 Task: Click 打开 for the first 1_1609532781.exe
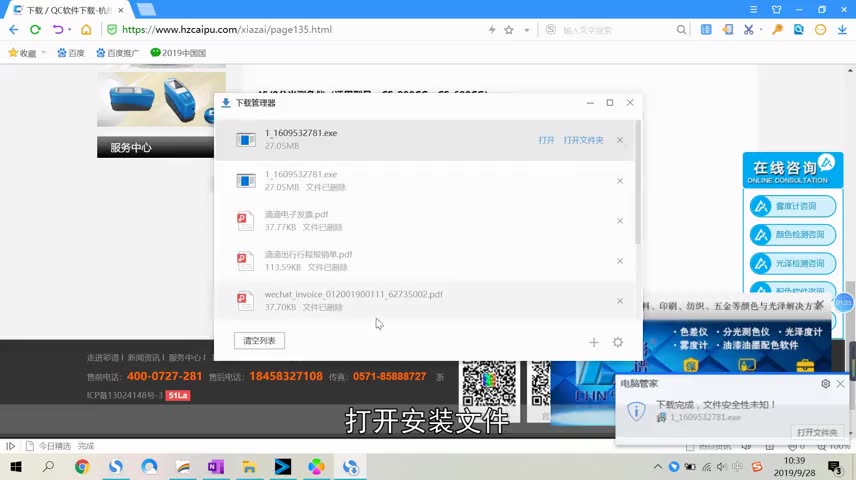click(546, 140)
